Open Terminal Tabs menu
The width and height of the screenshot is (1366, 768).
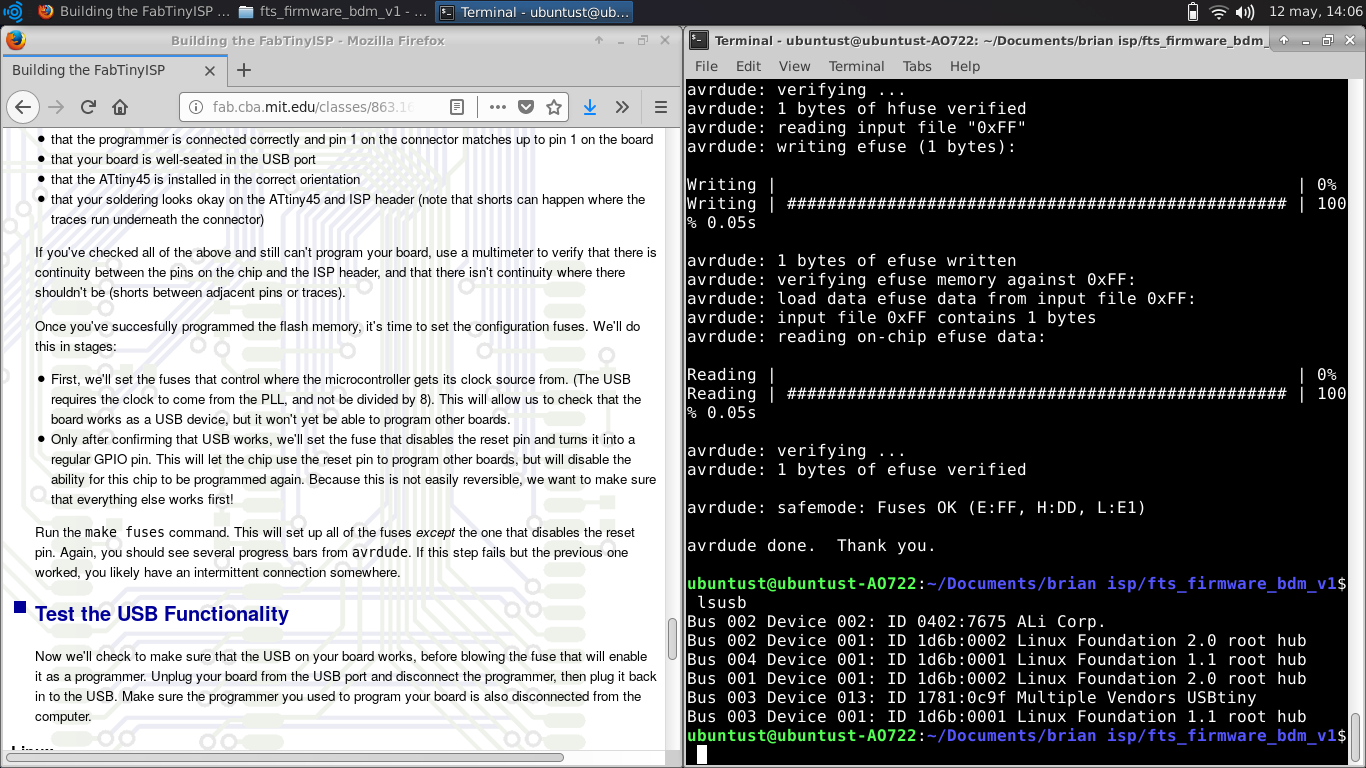tap(917, 66)
